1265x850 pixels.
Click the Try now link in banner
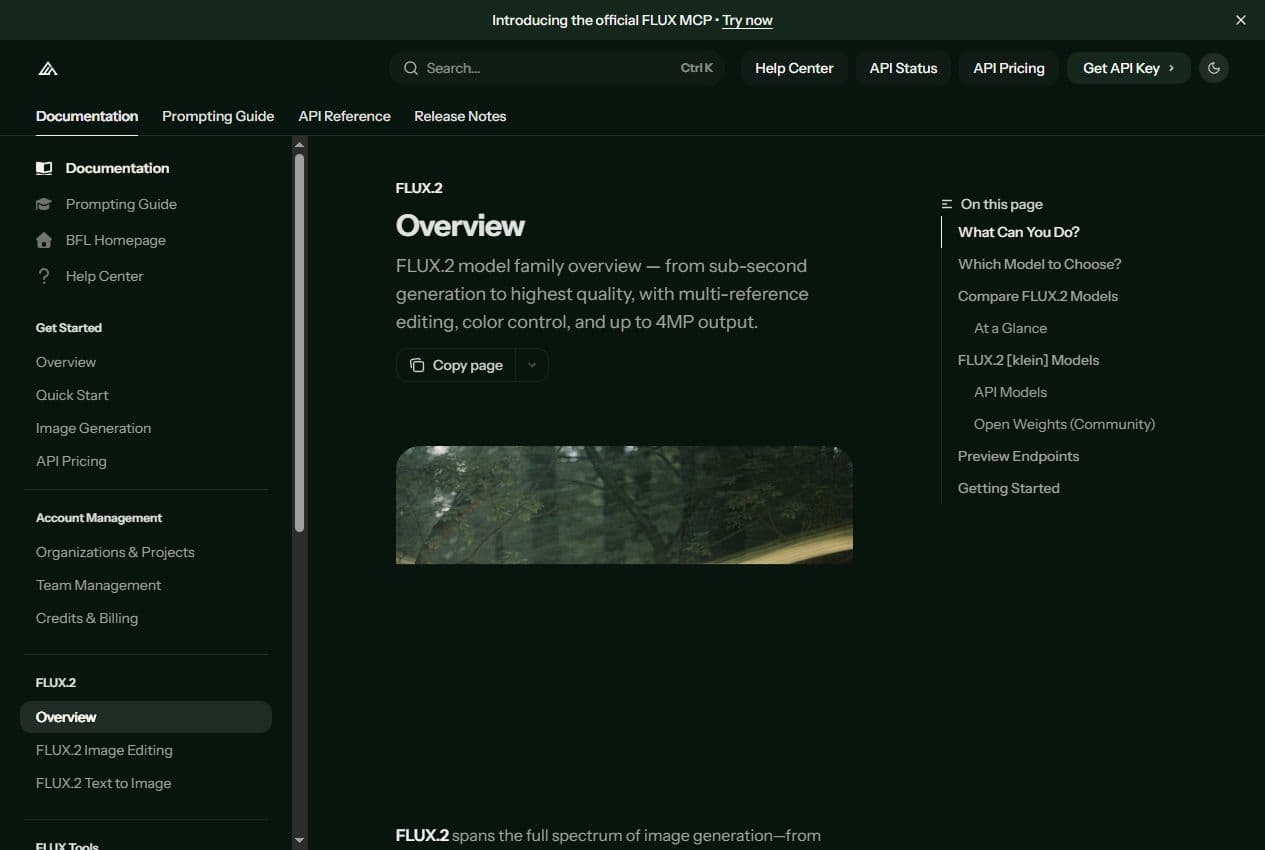747,20
